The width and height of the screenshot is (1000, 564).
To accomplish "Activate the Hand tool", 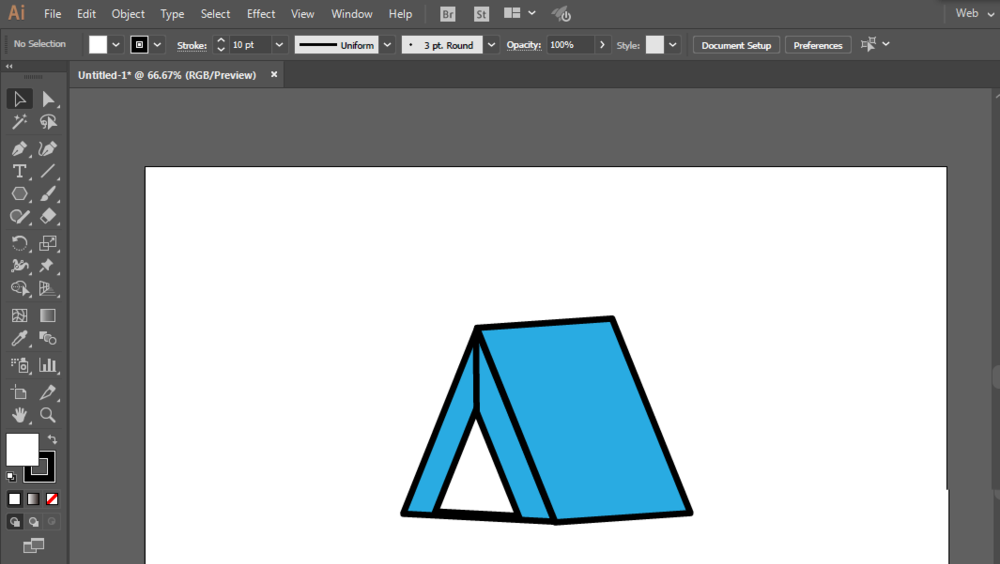I will pos(19,415).
